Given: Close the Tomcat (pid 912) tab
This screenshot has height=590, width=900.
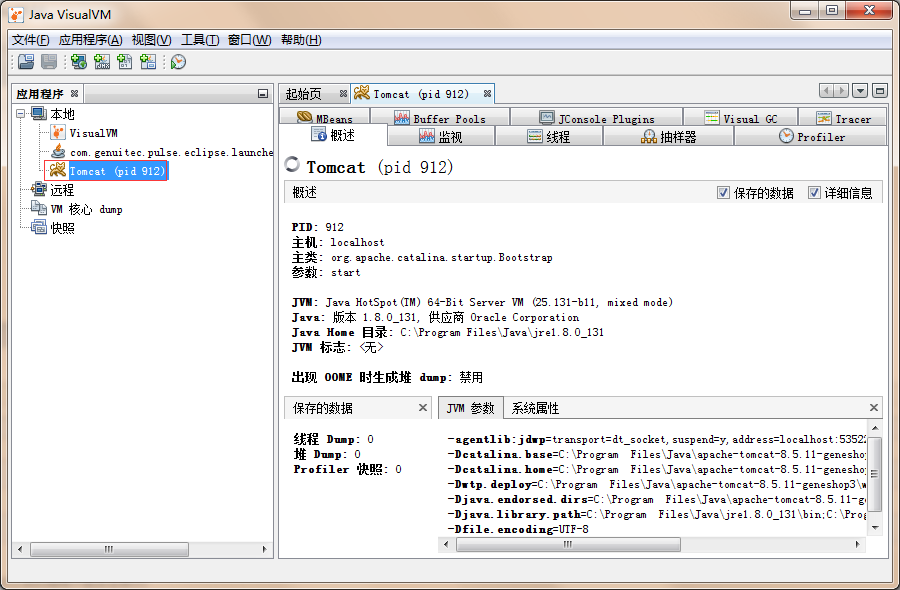Looking at the screenshot, I should 487,94.
